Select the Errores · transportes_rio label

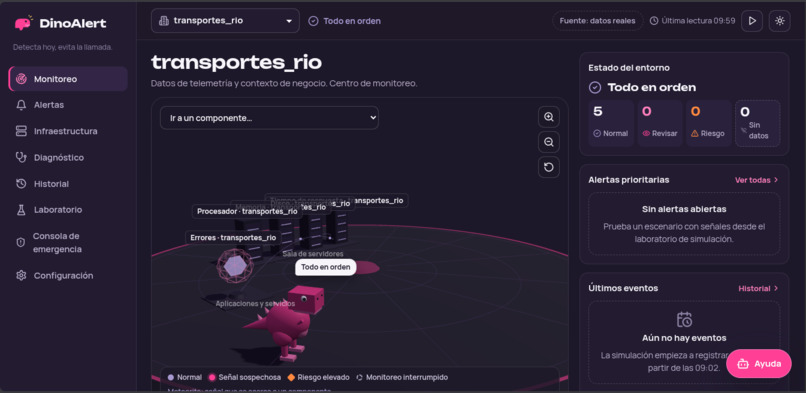coord(233,238)
